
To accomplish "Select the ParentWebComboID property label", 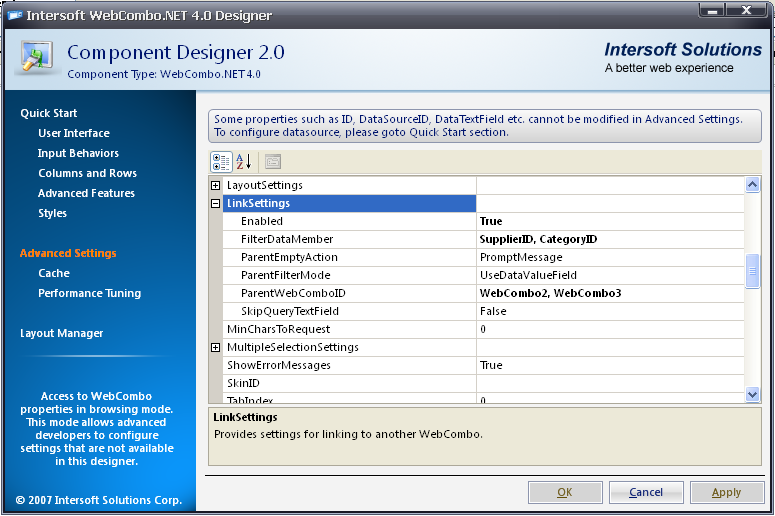I will [293, 293].
